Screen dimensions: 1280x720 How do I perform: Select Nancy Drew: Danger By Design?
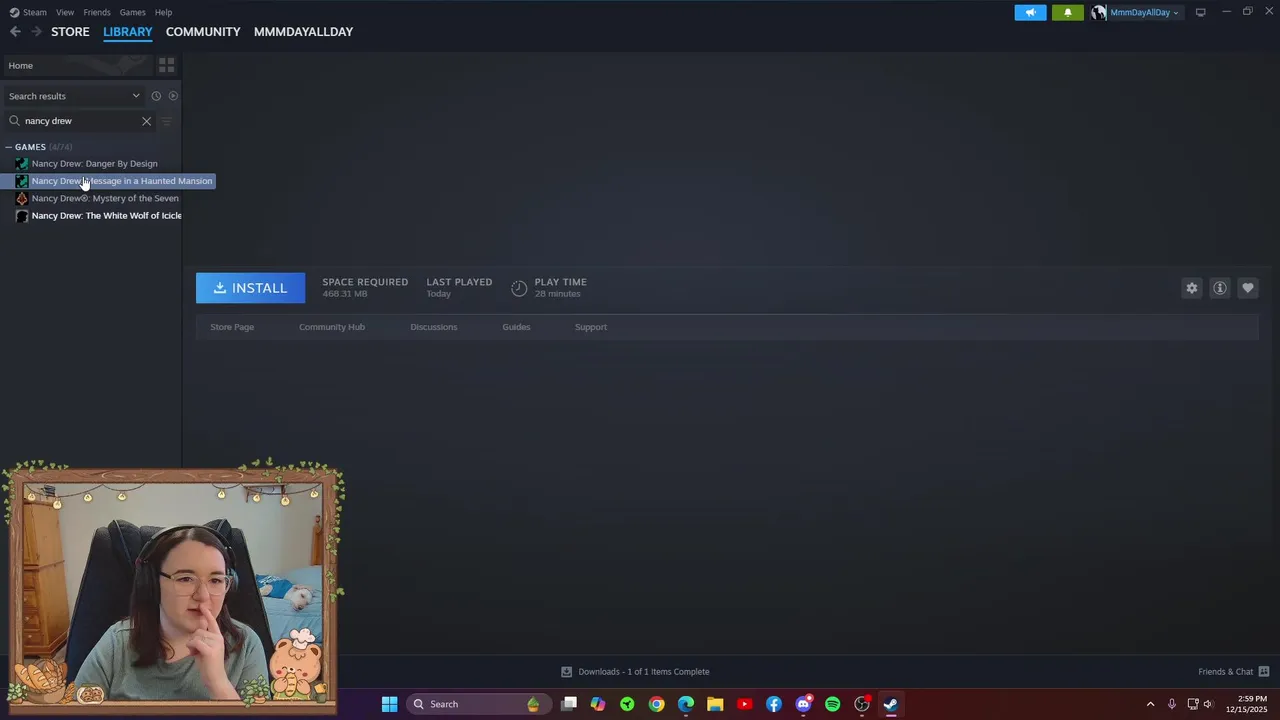pos(94,164)
